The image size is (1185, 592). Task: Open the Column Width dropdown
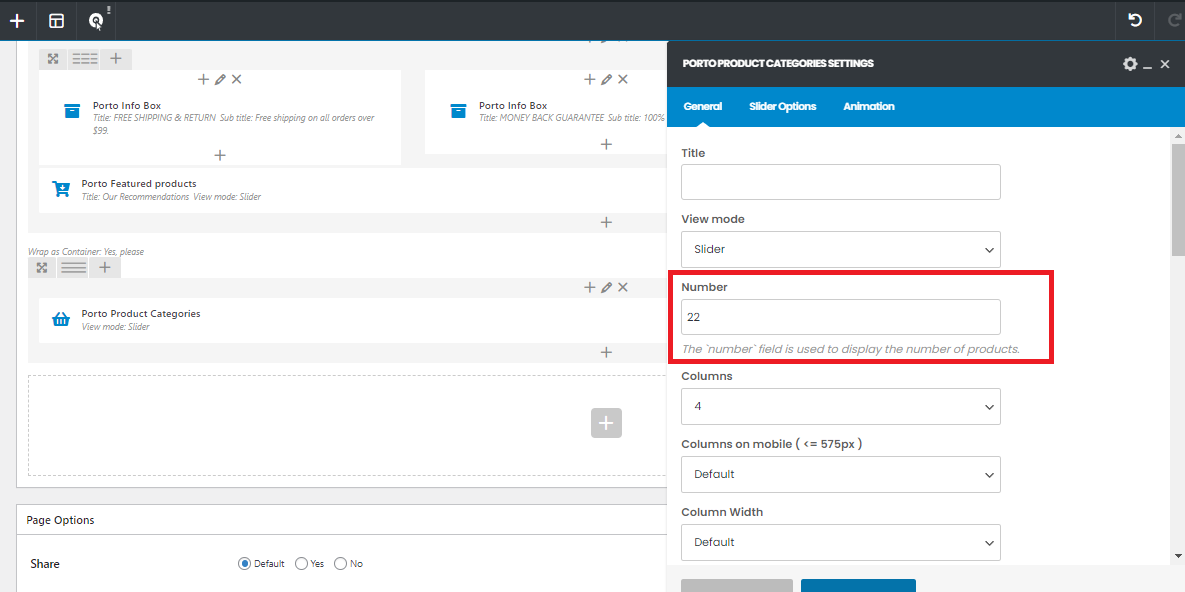coord(840,543)
